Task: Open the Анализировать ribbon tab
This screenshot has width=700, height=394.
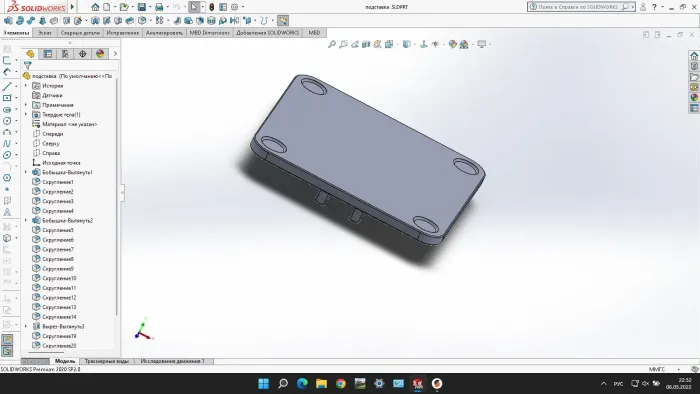Action: point(164,33)
